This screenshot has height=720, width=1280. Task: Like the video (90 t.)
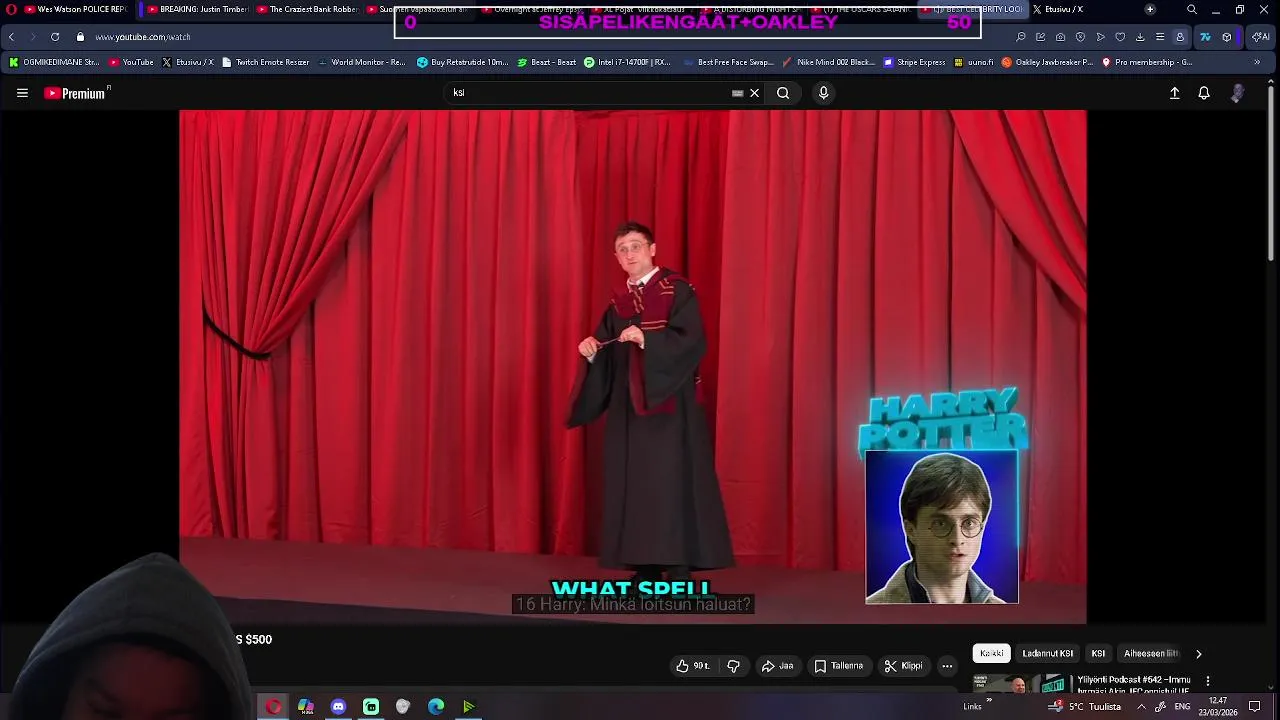pyautogui.click(x=693, y=666)
